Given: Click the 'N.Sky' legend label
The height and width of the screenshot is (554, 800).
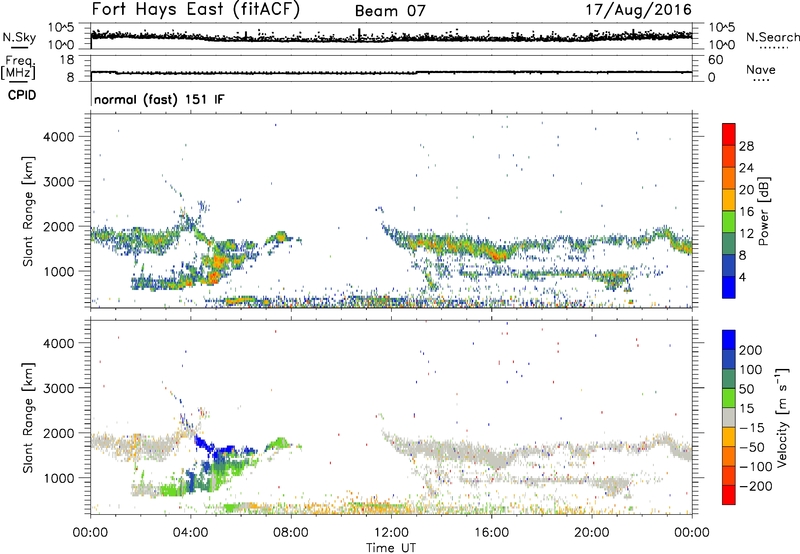Looking at the screenshot, I should click(19, 37).
